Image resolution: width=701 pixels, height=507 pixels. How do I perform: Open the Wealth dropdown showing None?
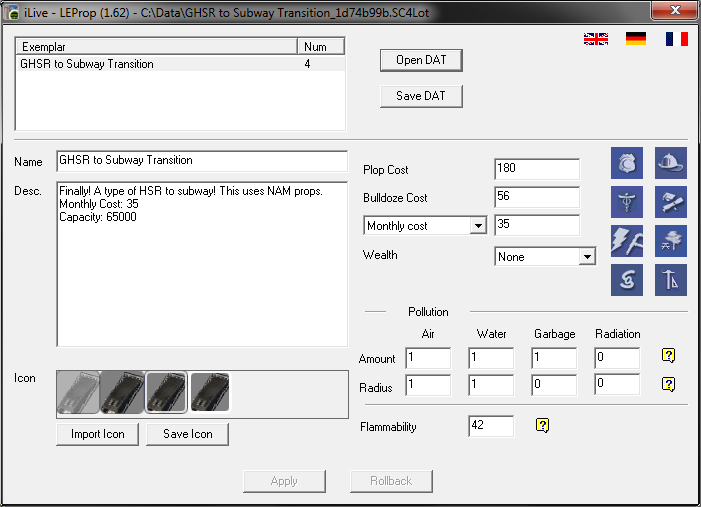(x=587, y=257)
